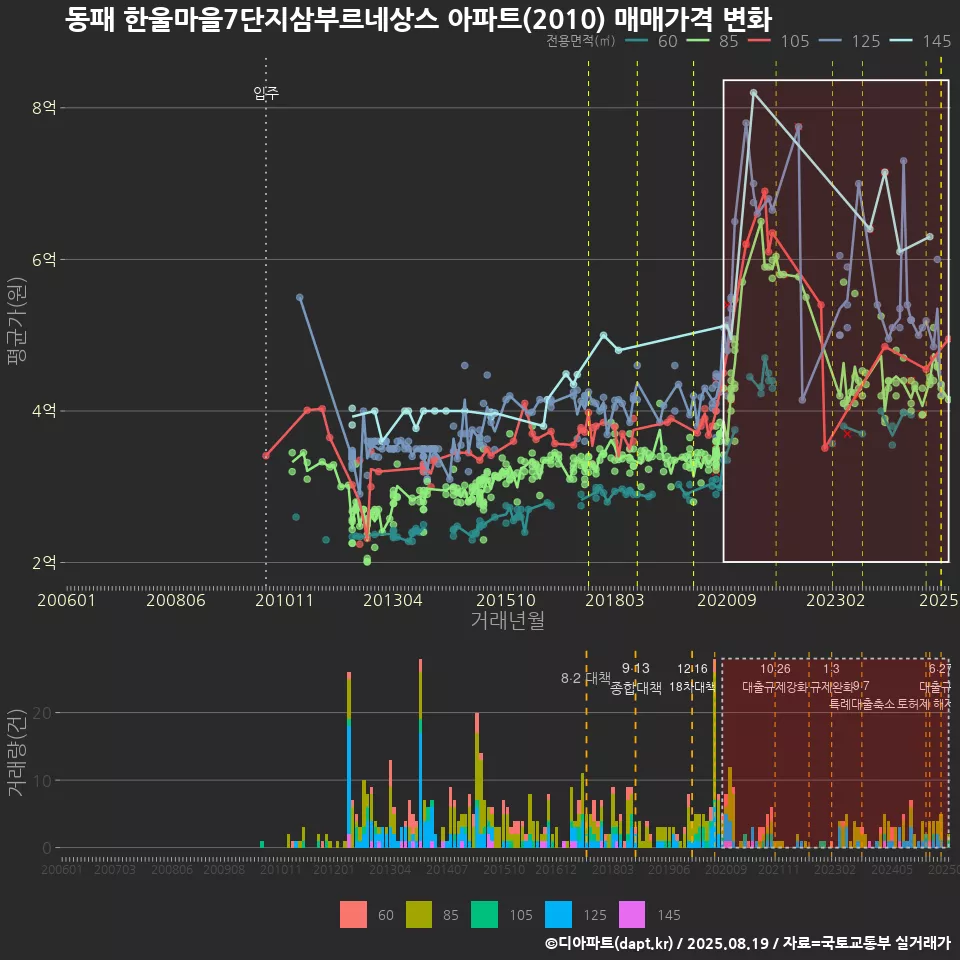The image size is (960, 960).
Task: Click the 202405 label on volume chart
Action: pos(891,870)
